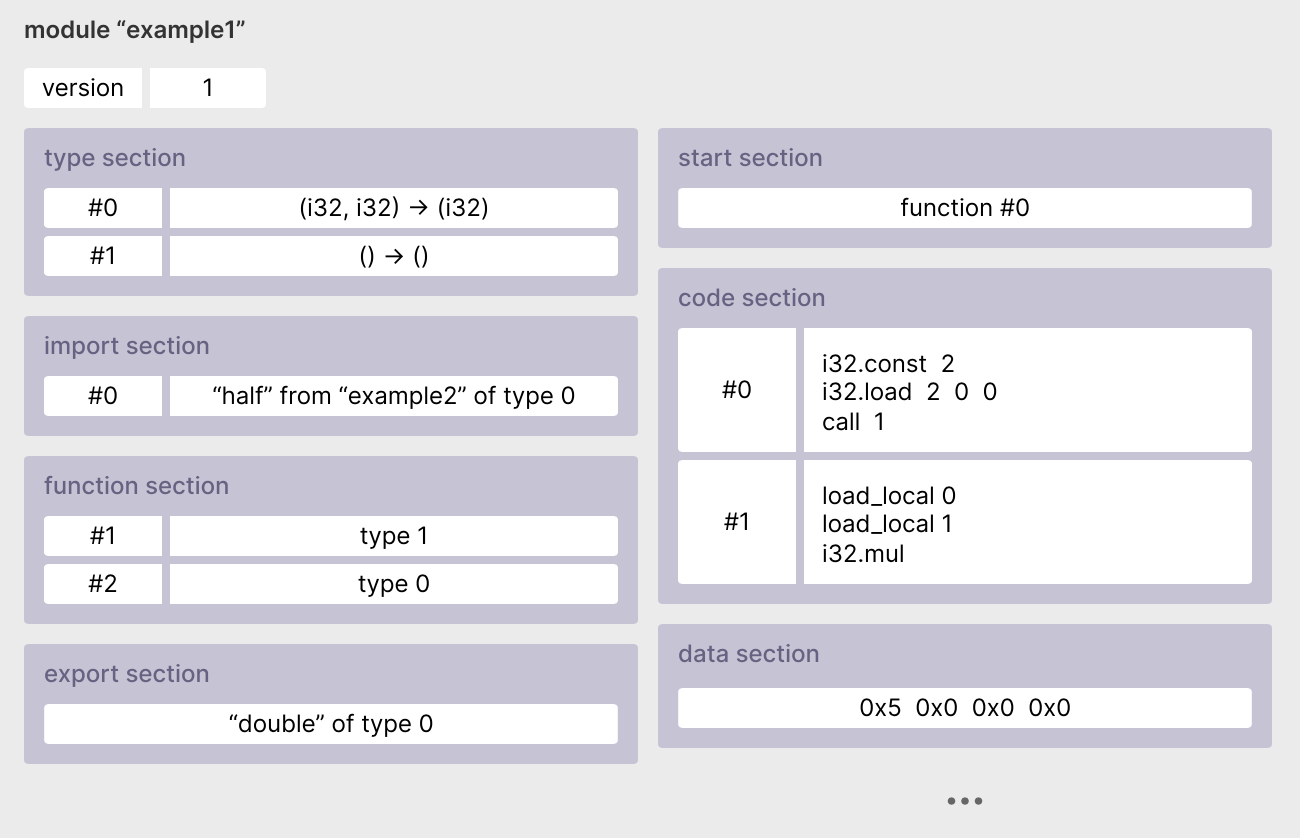Select the version number 1 cell

point(208,88)
